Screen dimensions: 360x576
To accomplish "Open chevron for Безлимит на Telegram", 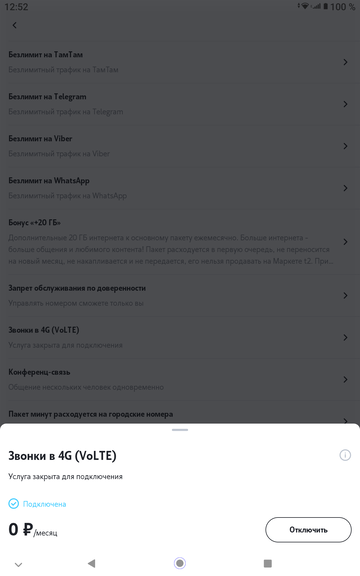I will pos(345,104).
